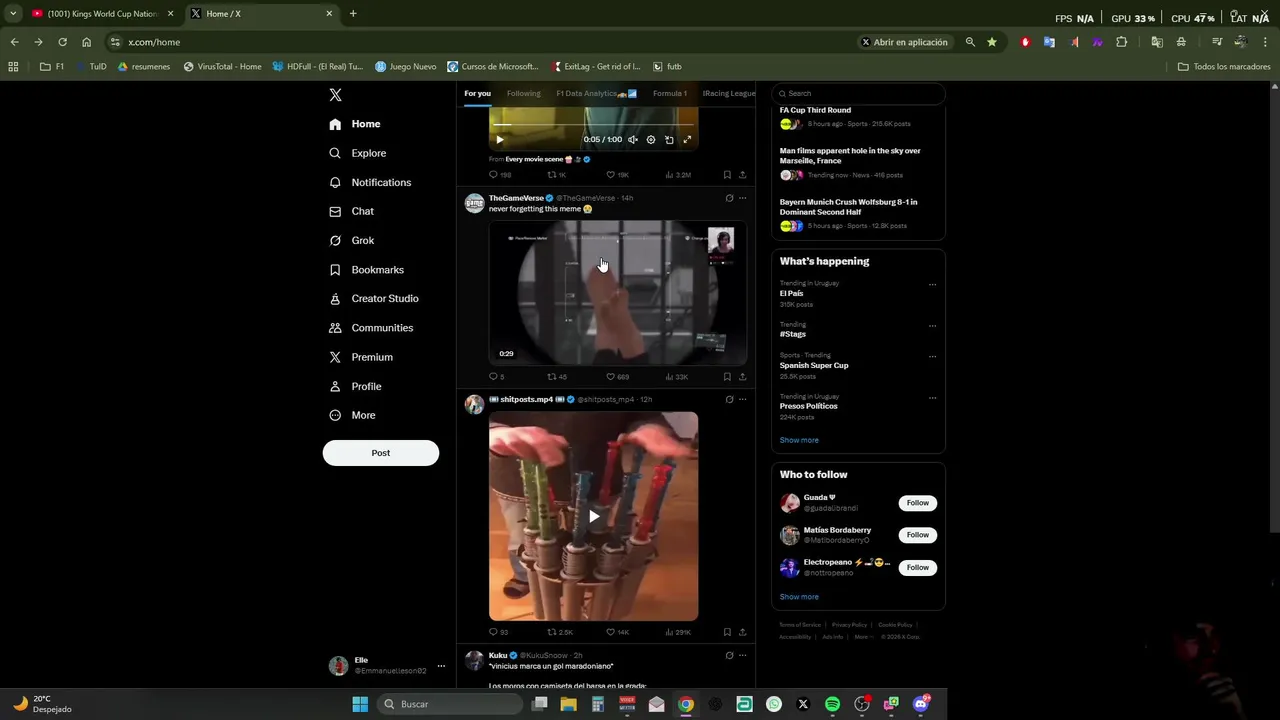Switch to F1 Data Analytics tab
This screenshot has width=1280, height=720.
(x=596, y=94)
